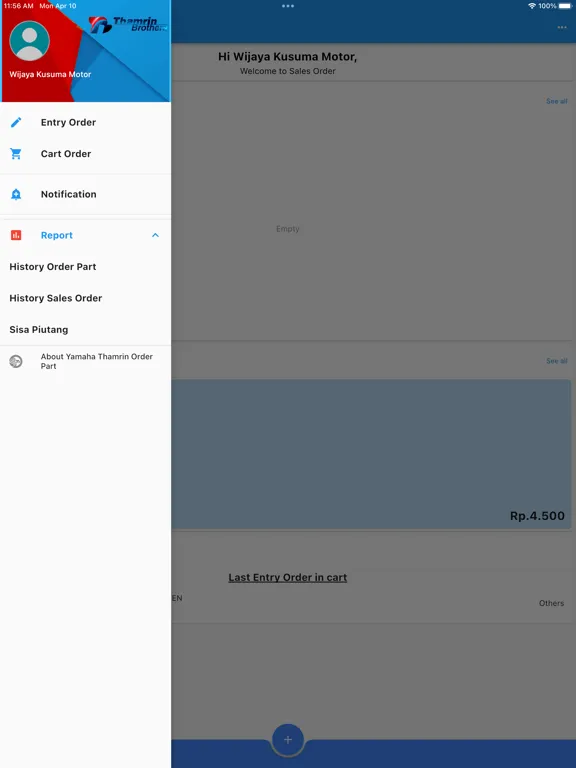The width and height of the screenshot is (576, 768).
Task: Click the Thamrin Brothers logo
Action: pos(128,24)
